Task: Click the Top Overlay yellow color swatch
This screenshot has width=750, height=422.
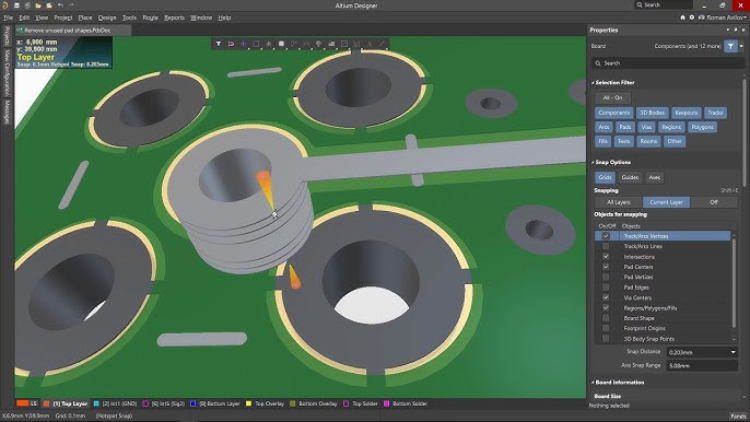Action: [249, 403]
